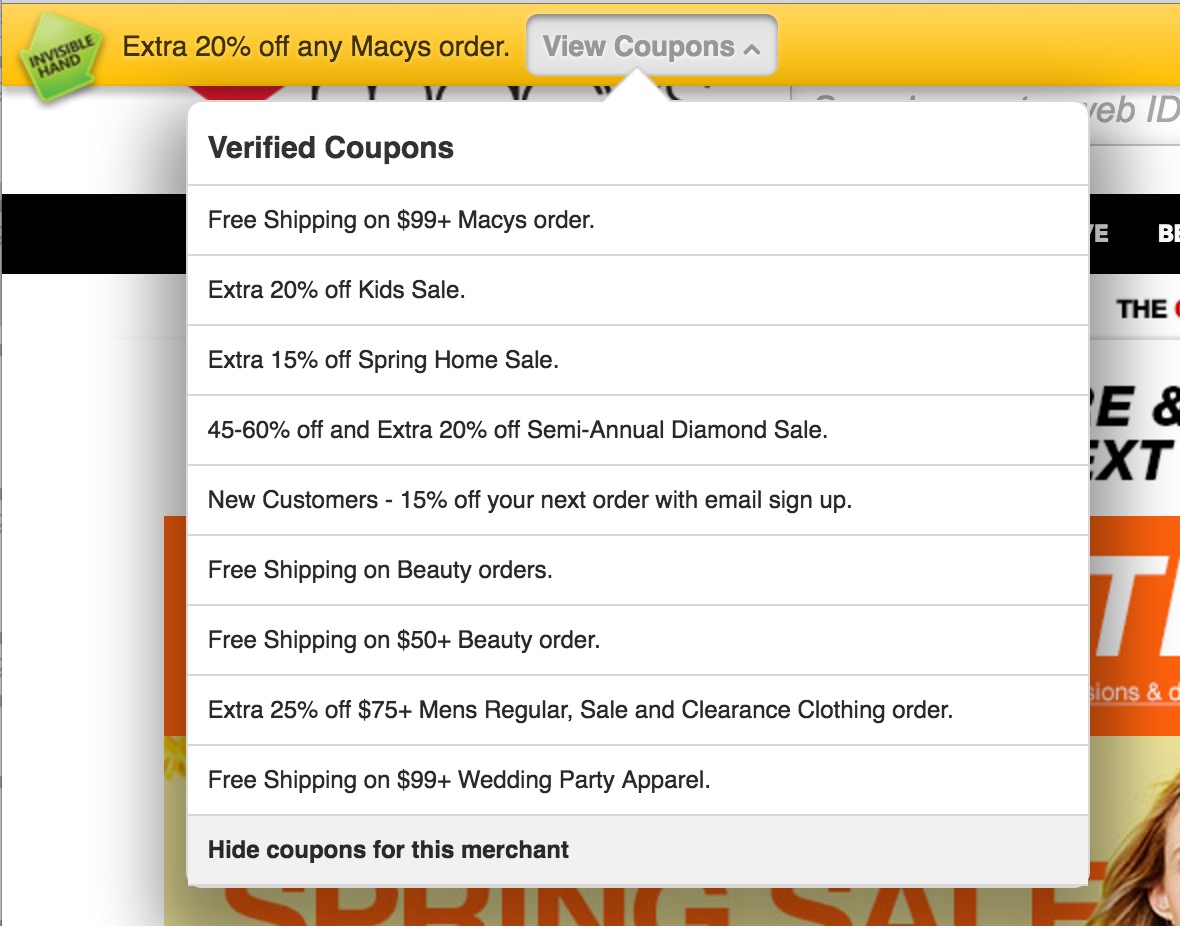
Task: Collapse the View Coupons dropdown
Action: click(x=651, y=46)
